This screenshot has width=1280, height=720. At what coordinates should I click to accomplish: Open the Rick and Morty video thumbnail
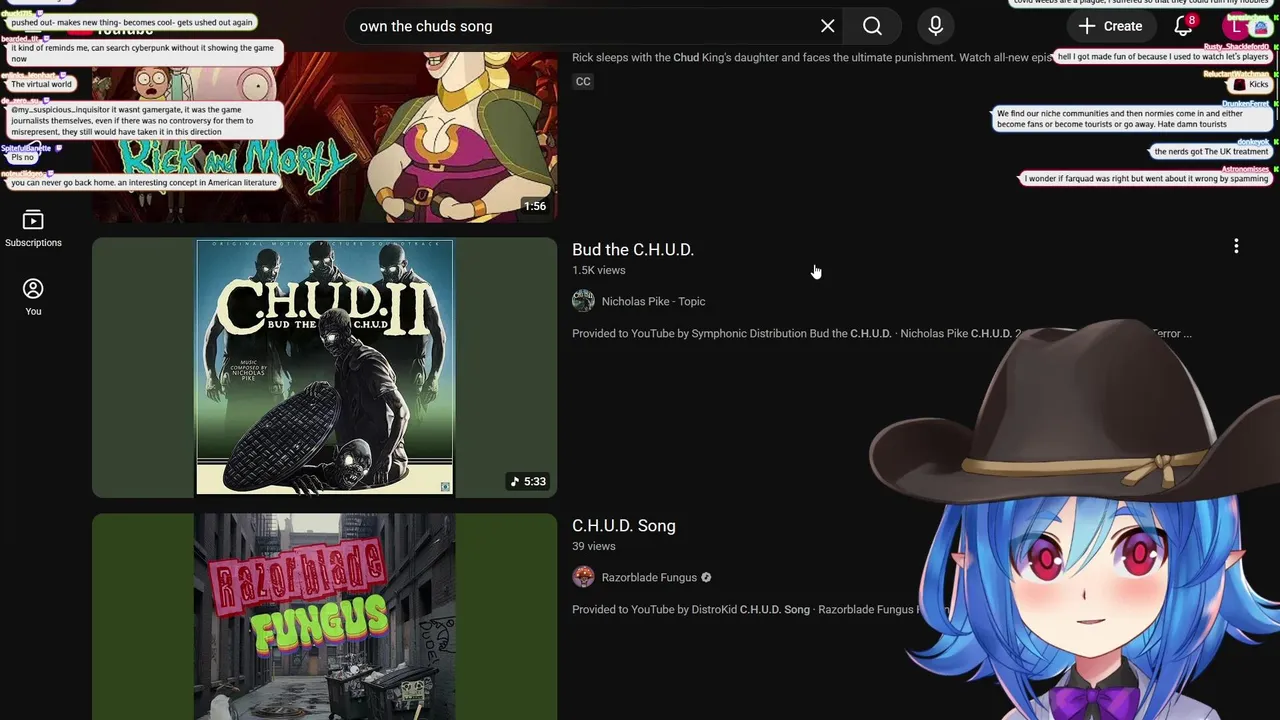coord(324,135)
